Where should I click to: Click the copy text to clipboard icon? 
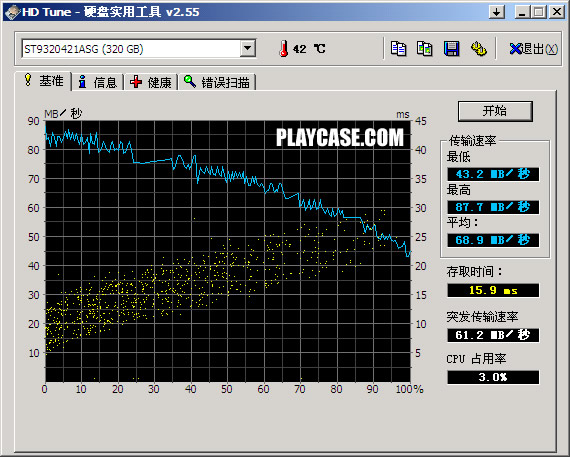[x=398, y=48]
